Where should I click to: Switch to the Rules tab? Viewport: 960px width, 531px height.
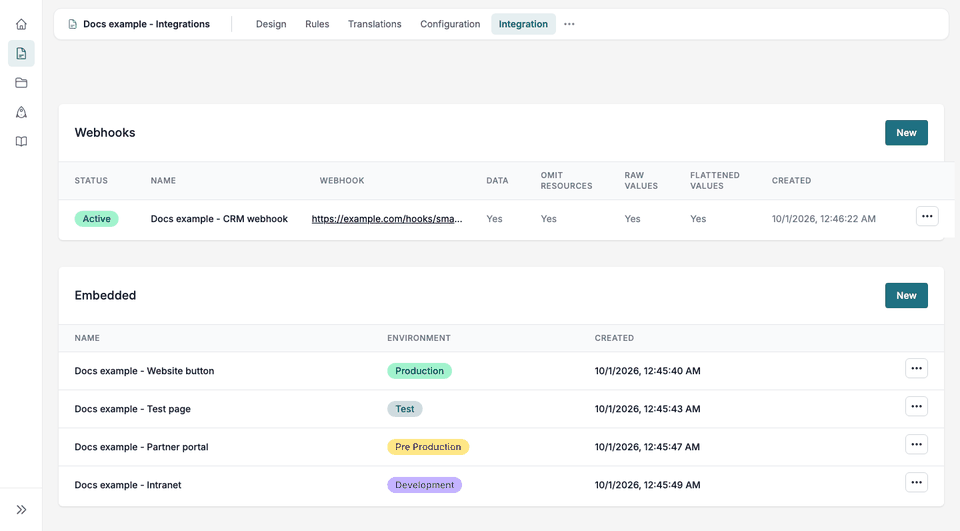[x=317, y=24]
